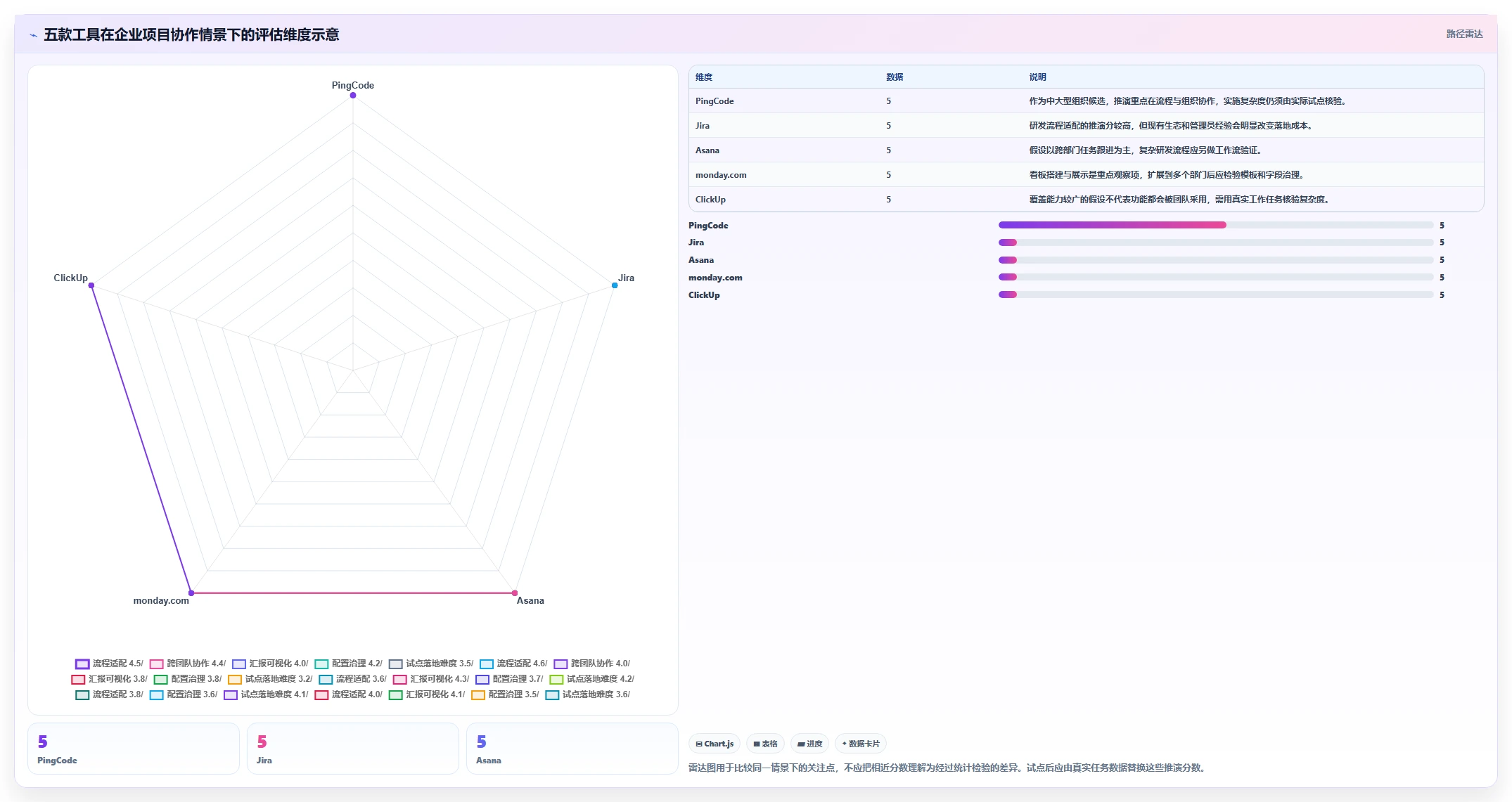The width and height of the screenshot is (1512, 802).
Task: Click the footnote about 雷达图 usage
Action: (948, 768)
